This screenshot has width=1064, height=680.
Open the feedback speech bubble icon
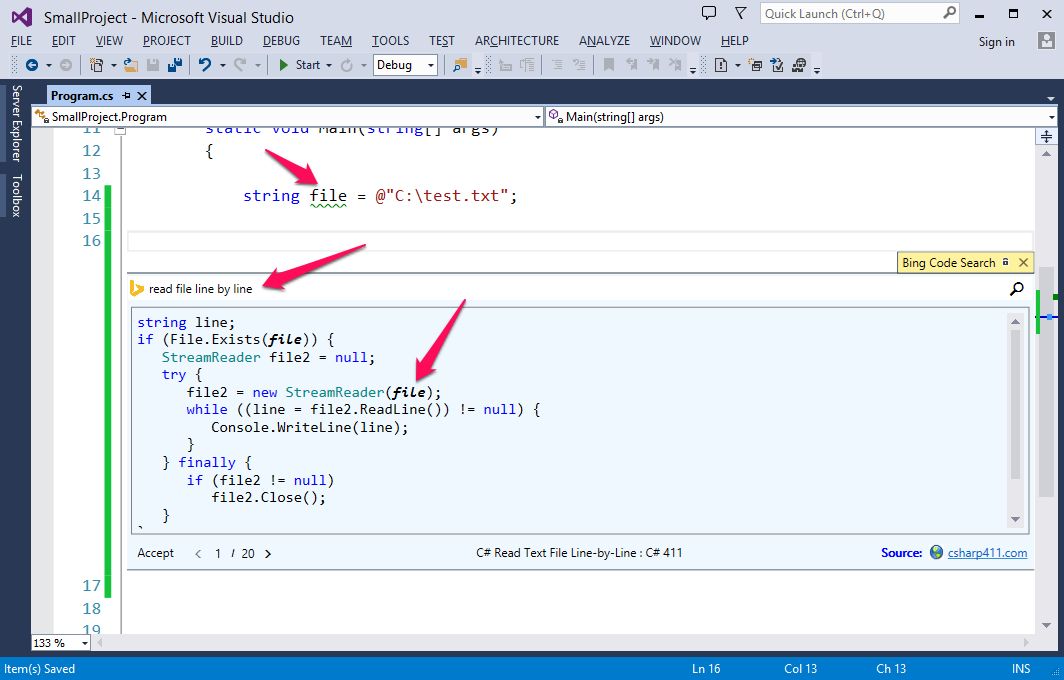[709, 13]
